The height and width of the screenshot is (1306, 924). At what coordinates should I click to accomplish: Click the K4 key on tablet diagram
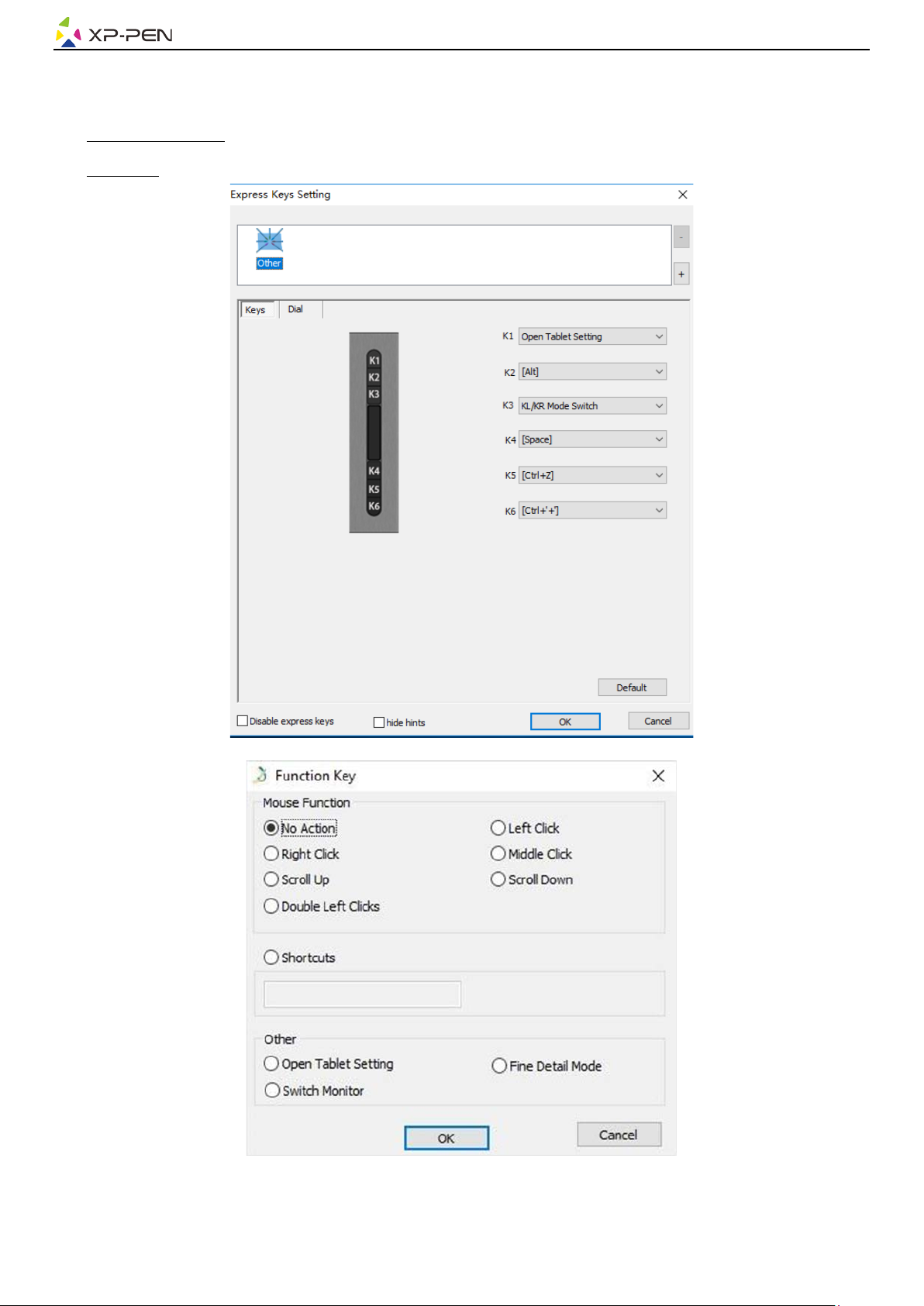tap(374, 471)
